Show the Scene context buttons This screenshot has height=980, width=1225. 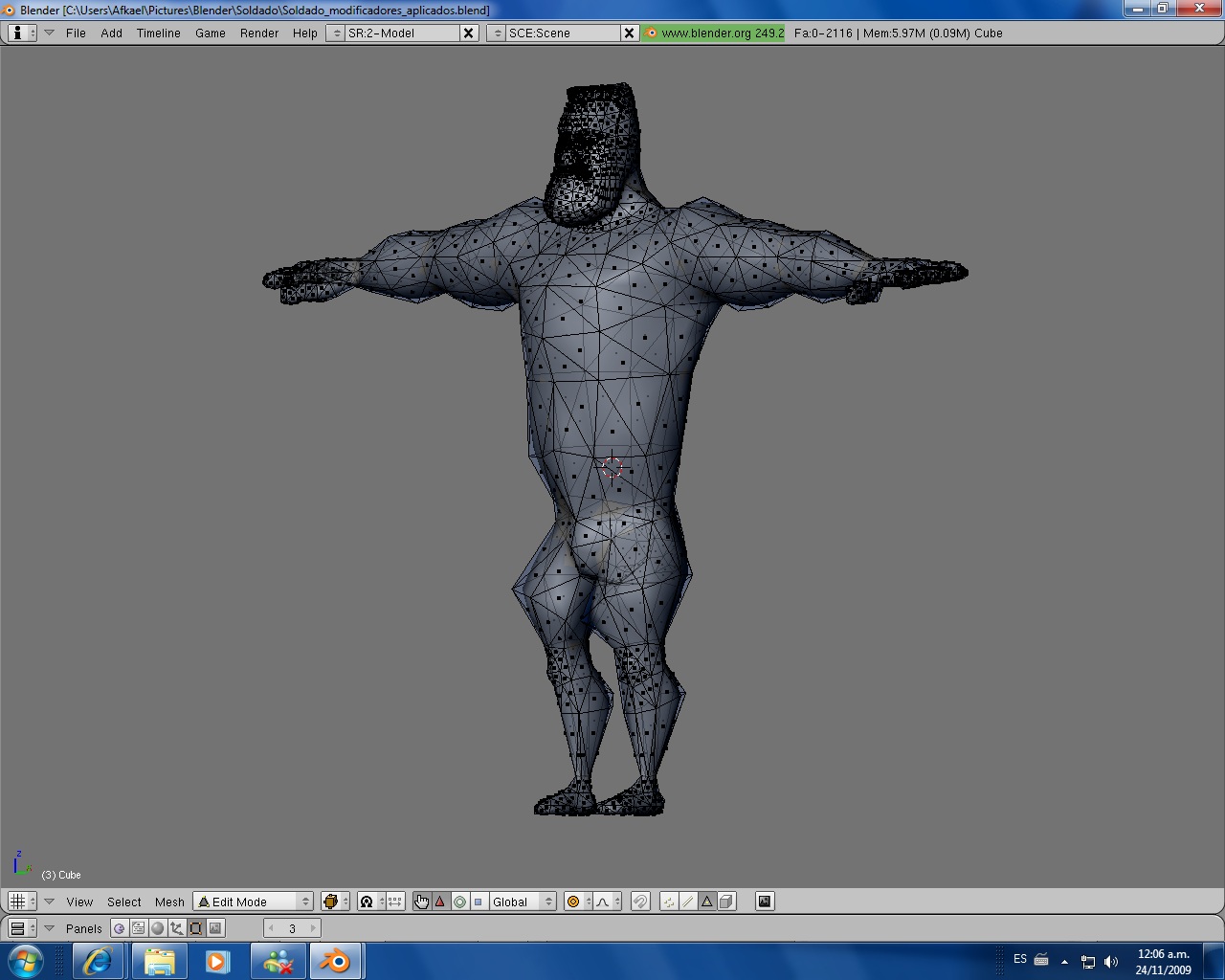[215, 928]
